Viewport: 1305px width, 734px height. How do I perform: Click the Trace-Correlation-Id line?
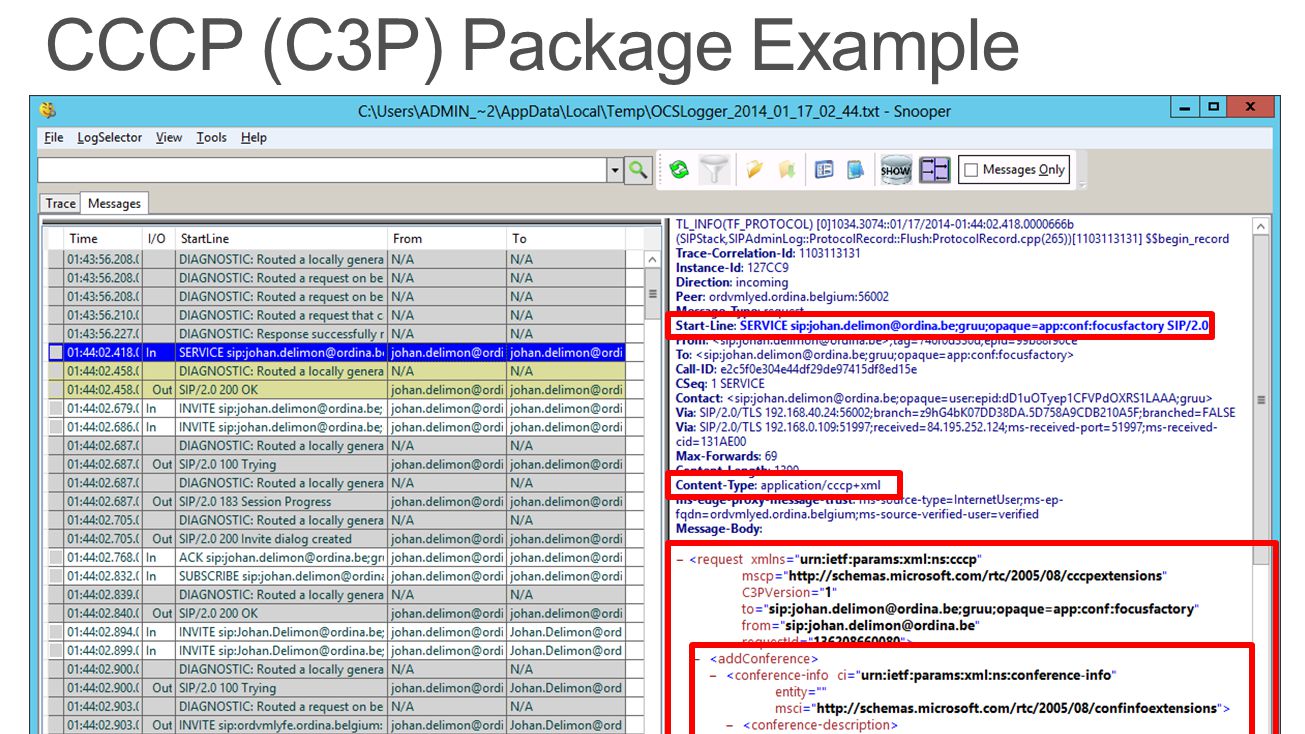coord(768,254)
